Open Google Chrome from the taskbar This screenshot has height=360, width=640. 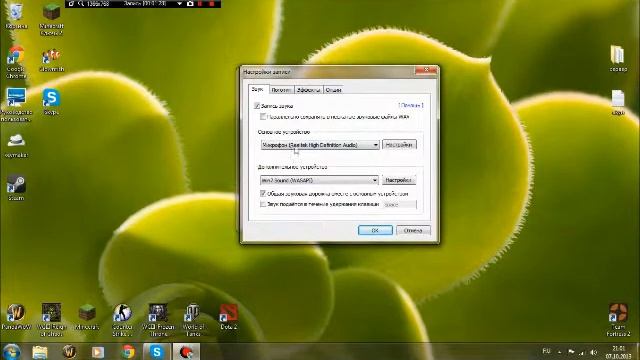click(128, 351)
